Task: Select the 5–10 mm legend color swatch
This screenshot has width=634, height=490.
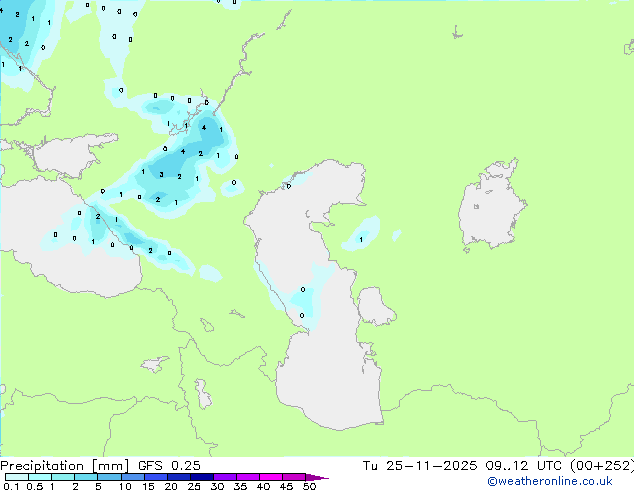Action: pos(109,477)
